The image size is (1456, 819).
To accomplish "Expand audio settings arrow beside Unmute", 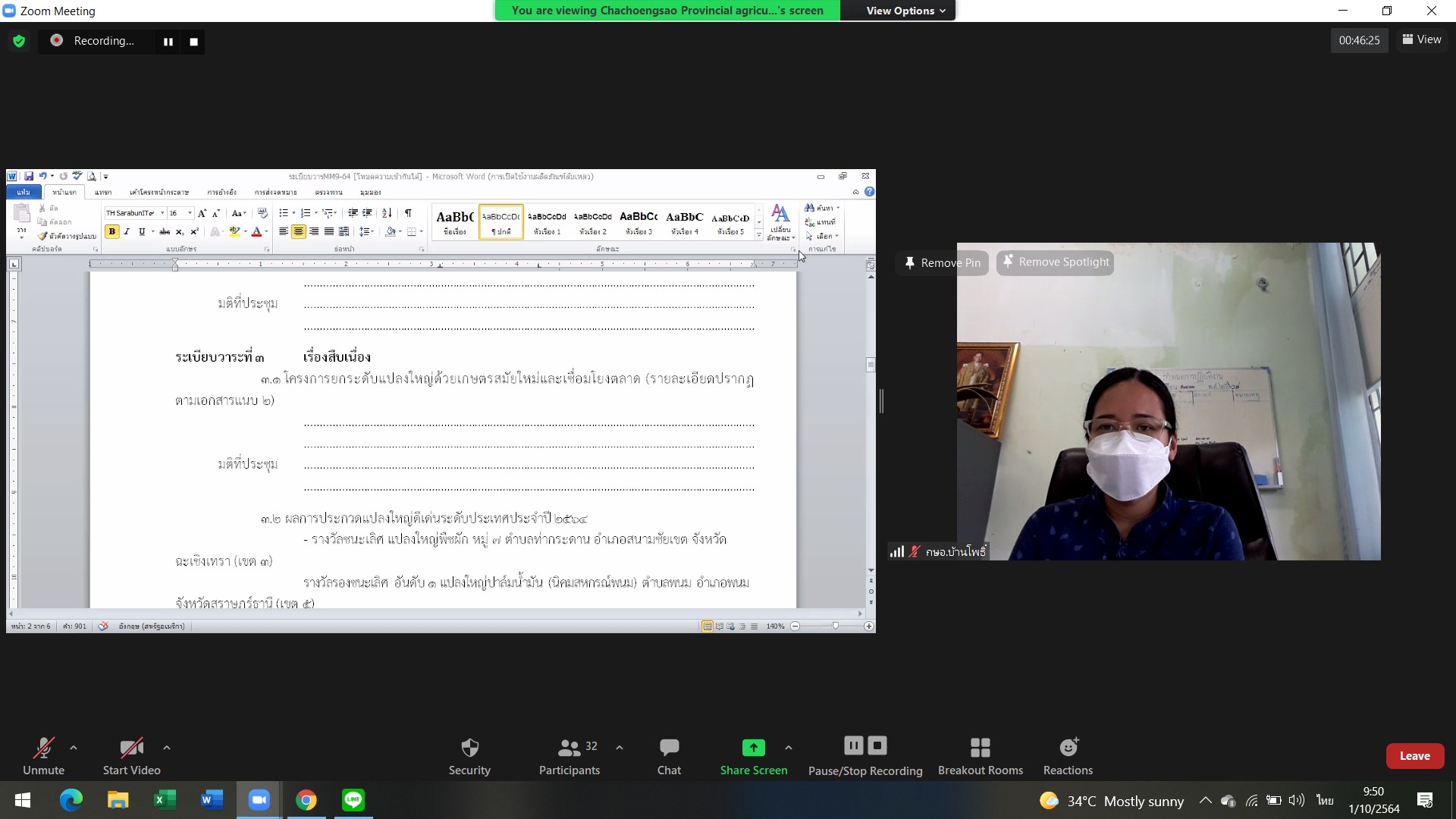I will point(74,748).
